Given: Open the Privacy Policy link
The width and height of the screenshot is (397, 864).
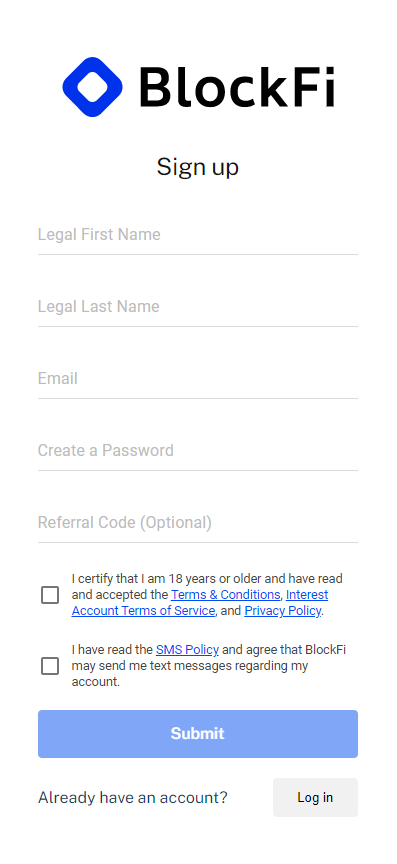Looking at the screenshot, I should coord(282,611).
